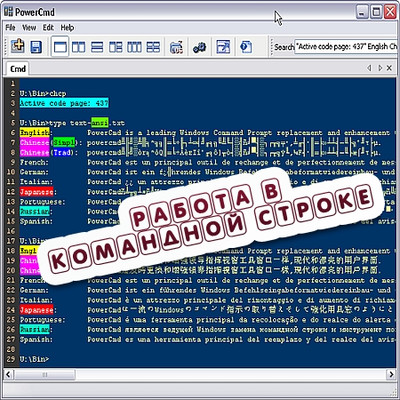Click blue 'Trad' highlighted word

click(62, 153)
